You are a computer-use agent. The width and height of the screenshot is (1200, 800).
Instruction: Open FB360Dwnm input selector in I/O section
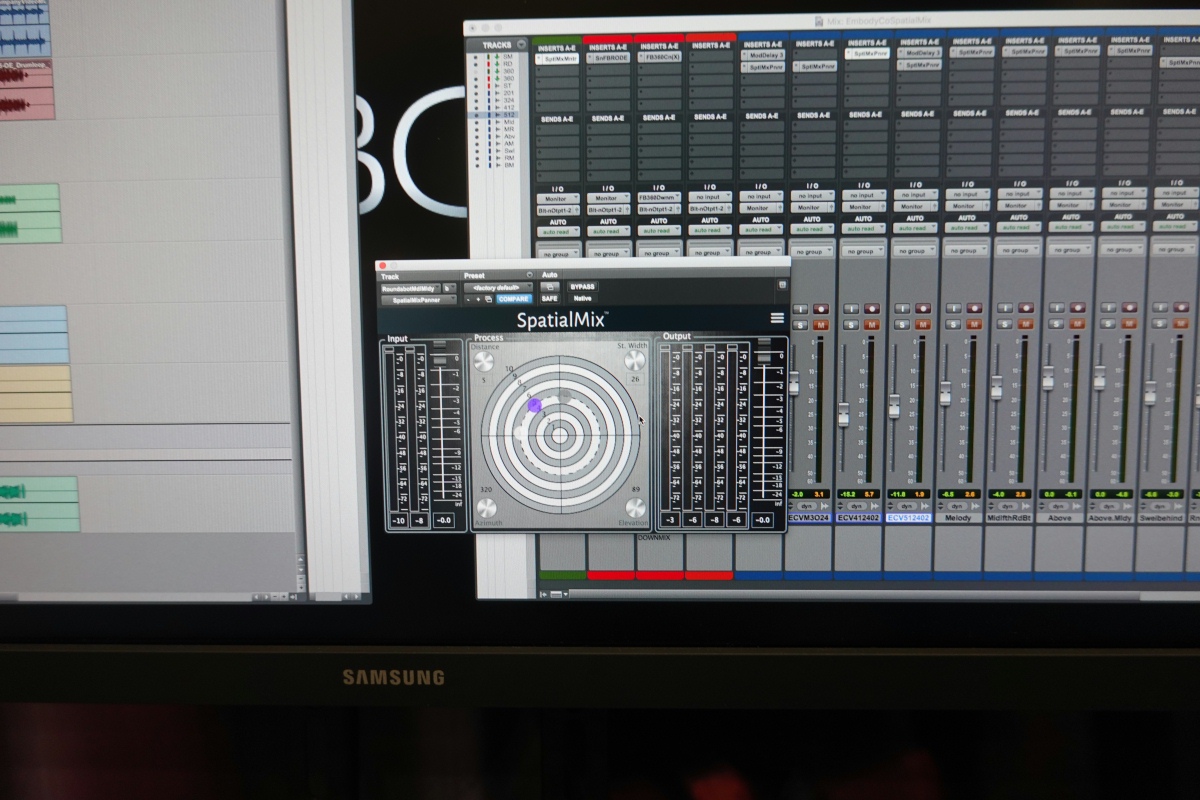(x=659, y=197)
